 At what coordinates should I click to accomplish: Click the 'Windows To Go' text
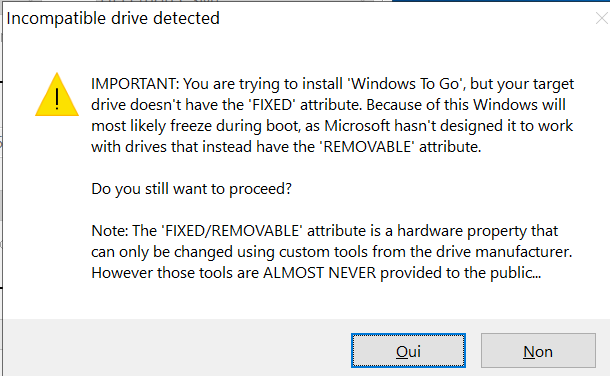point(406,84)
